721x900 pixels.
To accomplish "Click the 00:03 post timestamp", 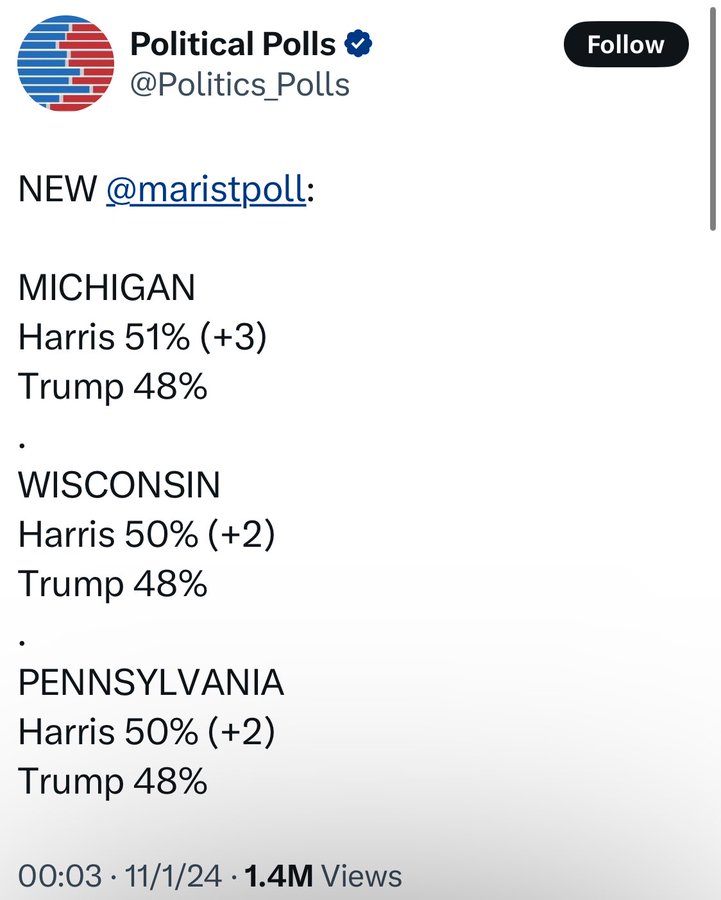I will click(60, 877).
